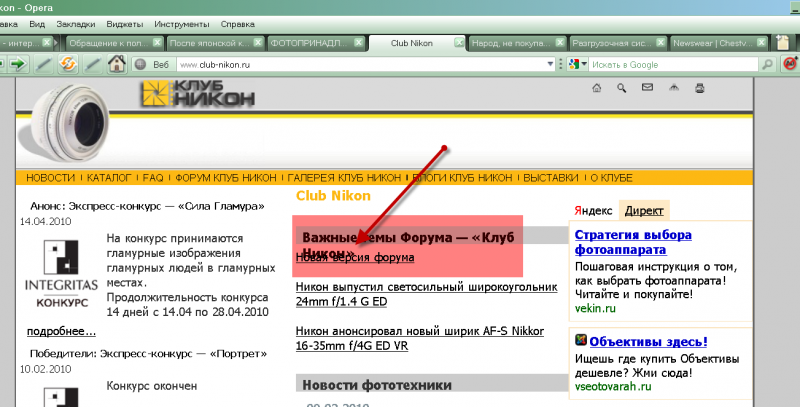
Task: Click the vseotovarah.ru ad address
Action: coord(613,386)
